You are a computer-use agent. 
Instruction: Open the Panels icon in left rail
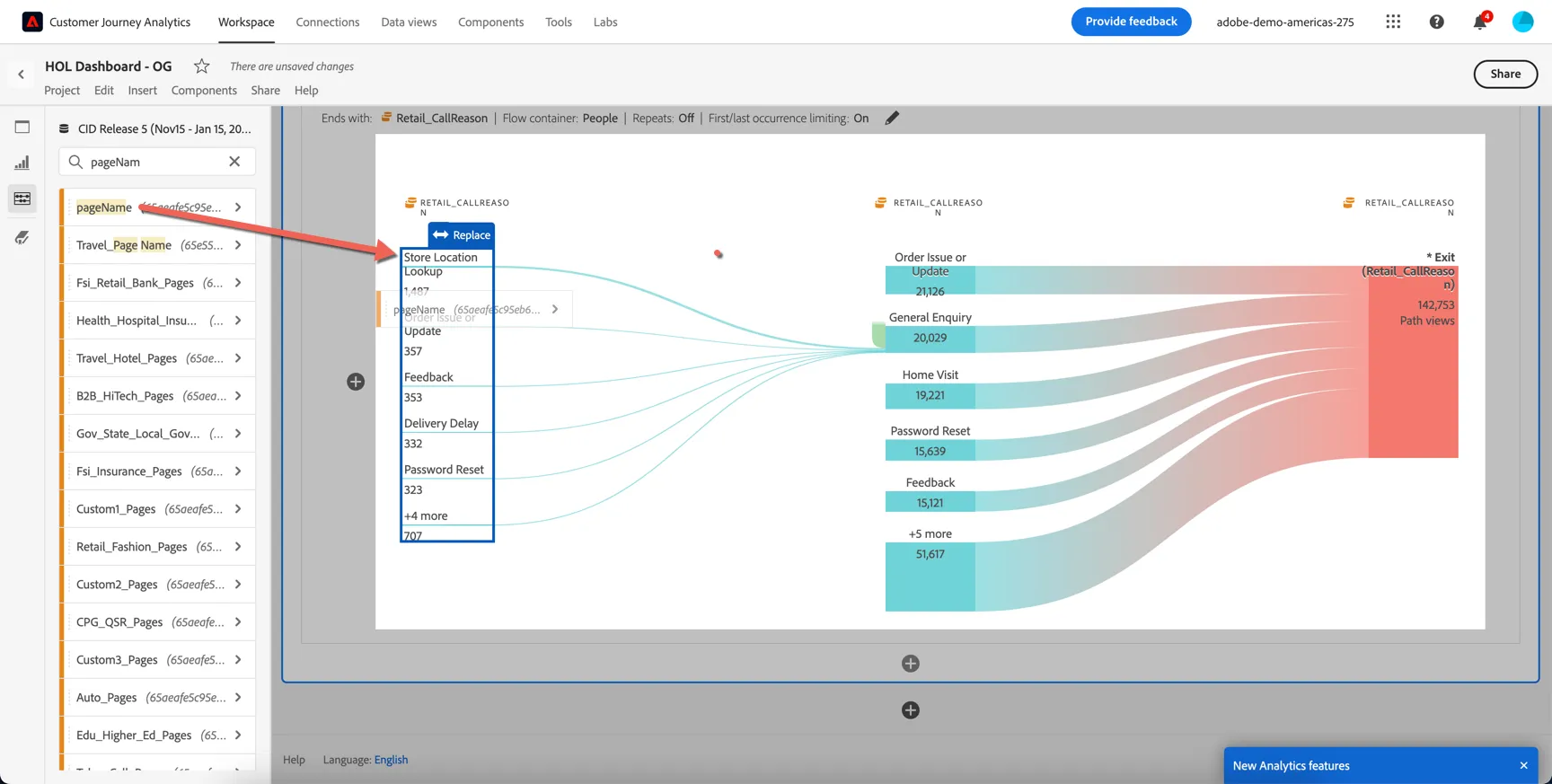(x=22, y=127)
